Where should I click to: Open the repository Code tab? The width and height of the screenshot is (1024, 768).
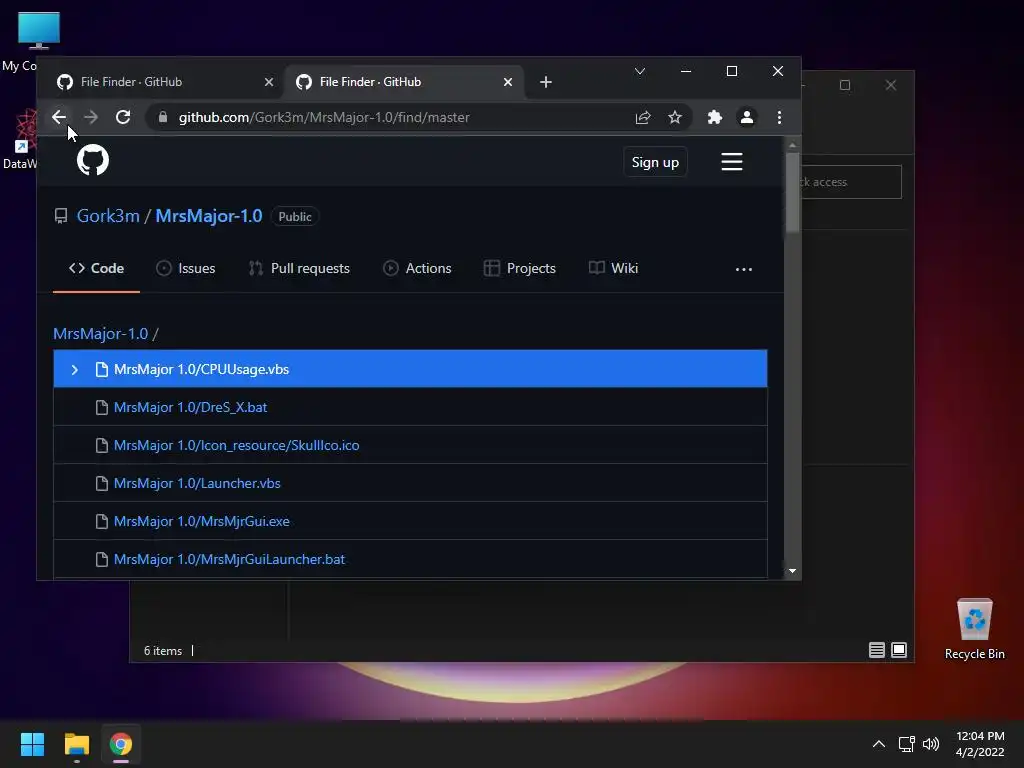(x=96, y=268)
